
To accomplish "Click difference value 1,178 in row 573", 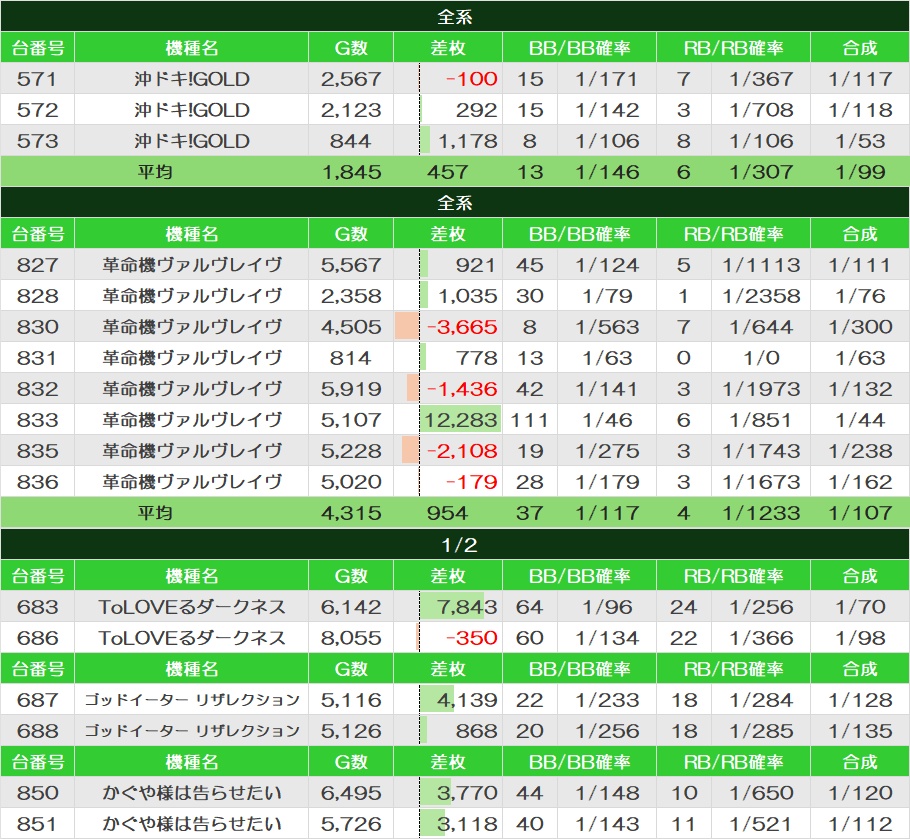I will [468, 140].
